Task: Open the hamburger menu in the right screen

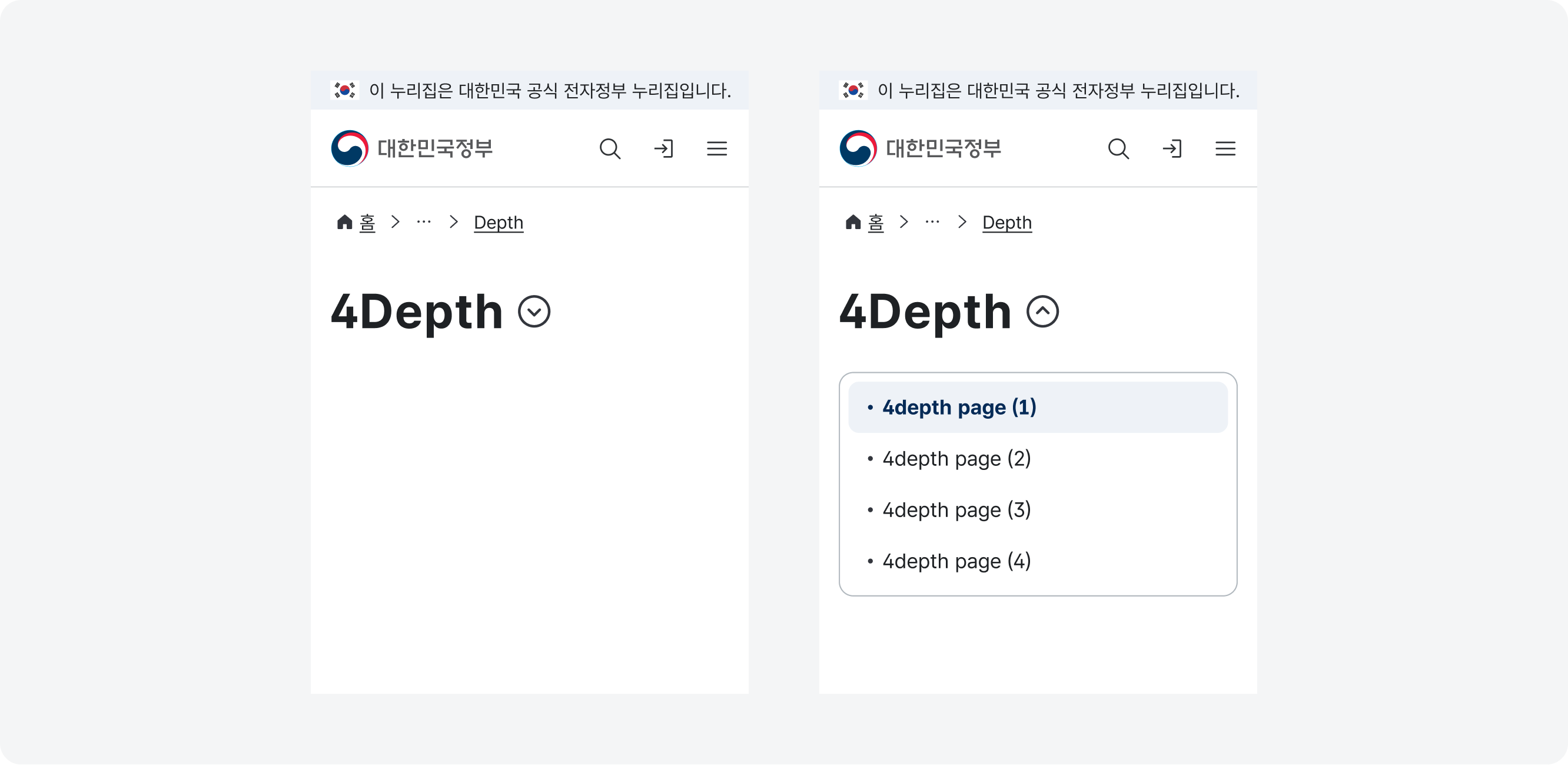Action: click(x=1225, y=148)
